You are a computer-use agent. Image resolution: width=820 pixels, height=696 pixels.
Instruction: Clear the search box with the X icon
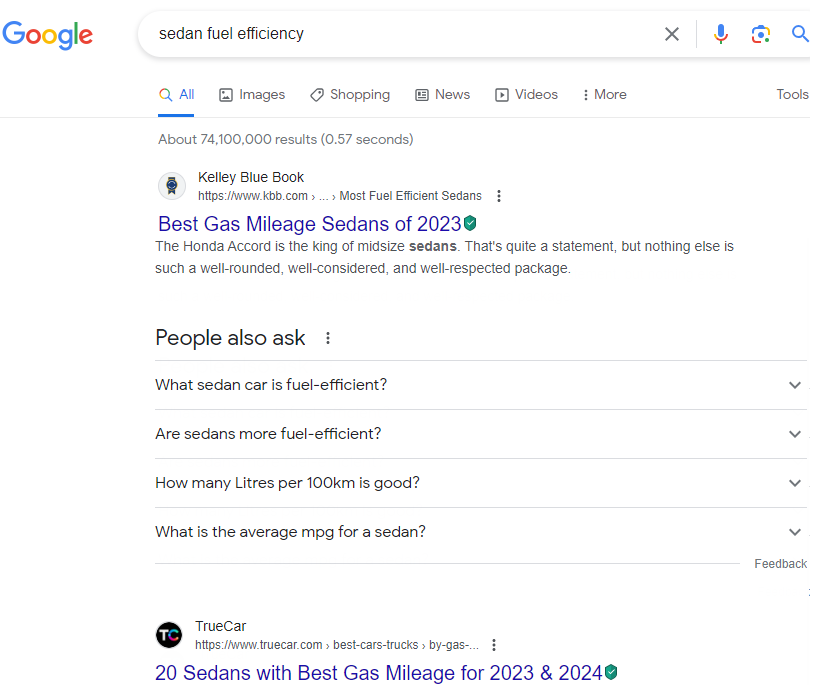671,34
